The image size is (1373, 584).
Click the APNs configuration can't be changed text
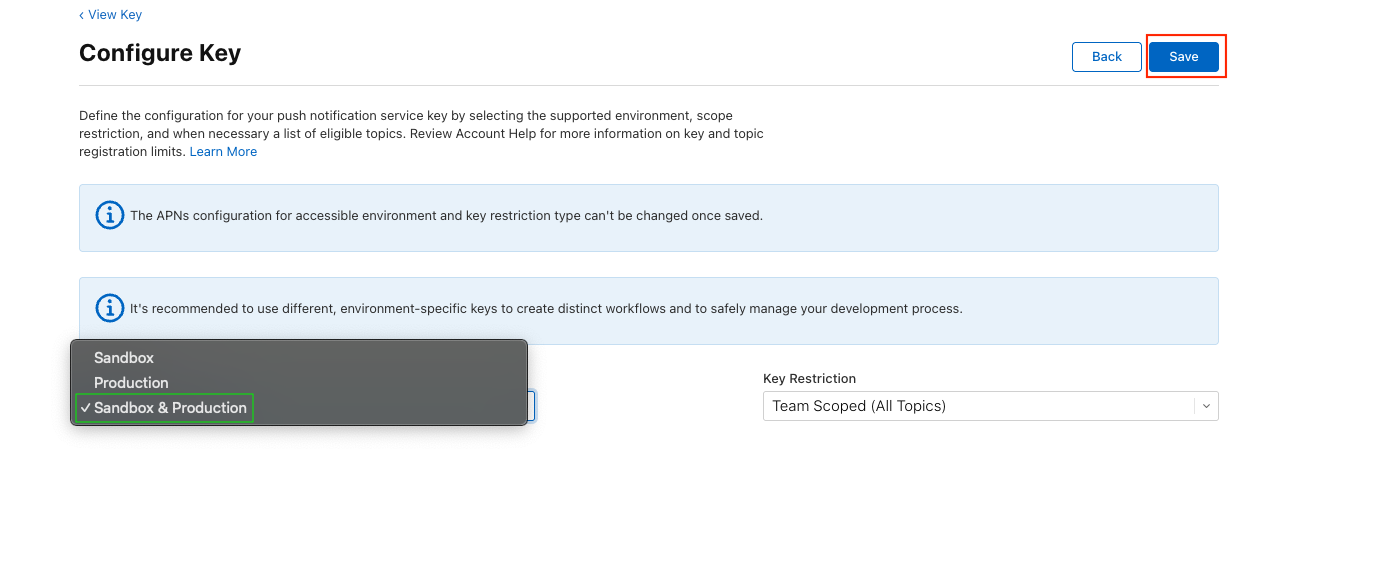(x=446, y=216)
